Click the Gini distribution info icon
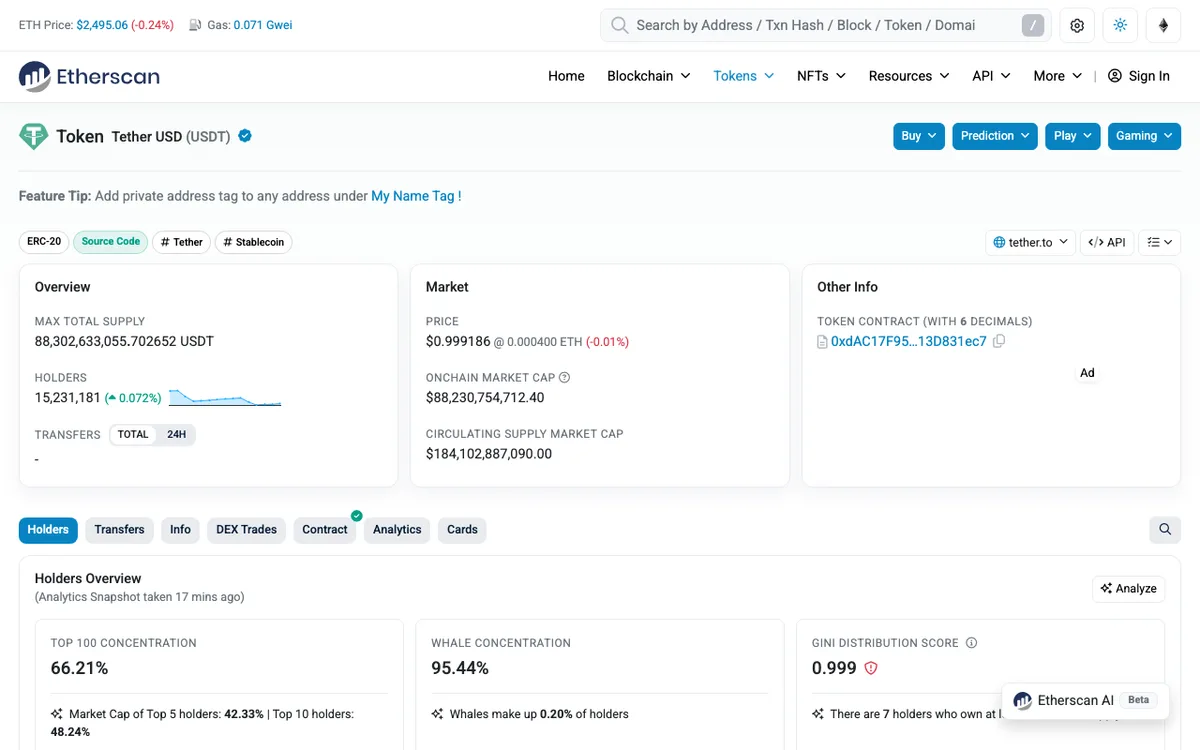 971,643
